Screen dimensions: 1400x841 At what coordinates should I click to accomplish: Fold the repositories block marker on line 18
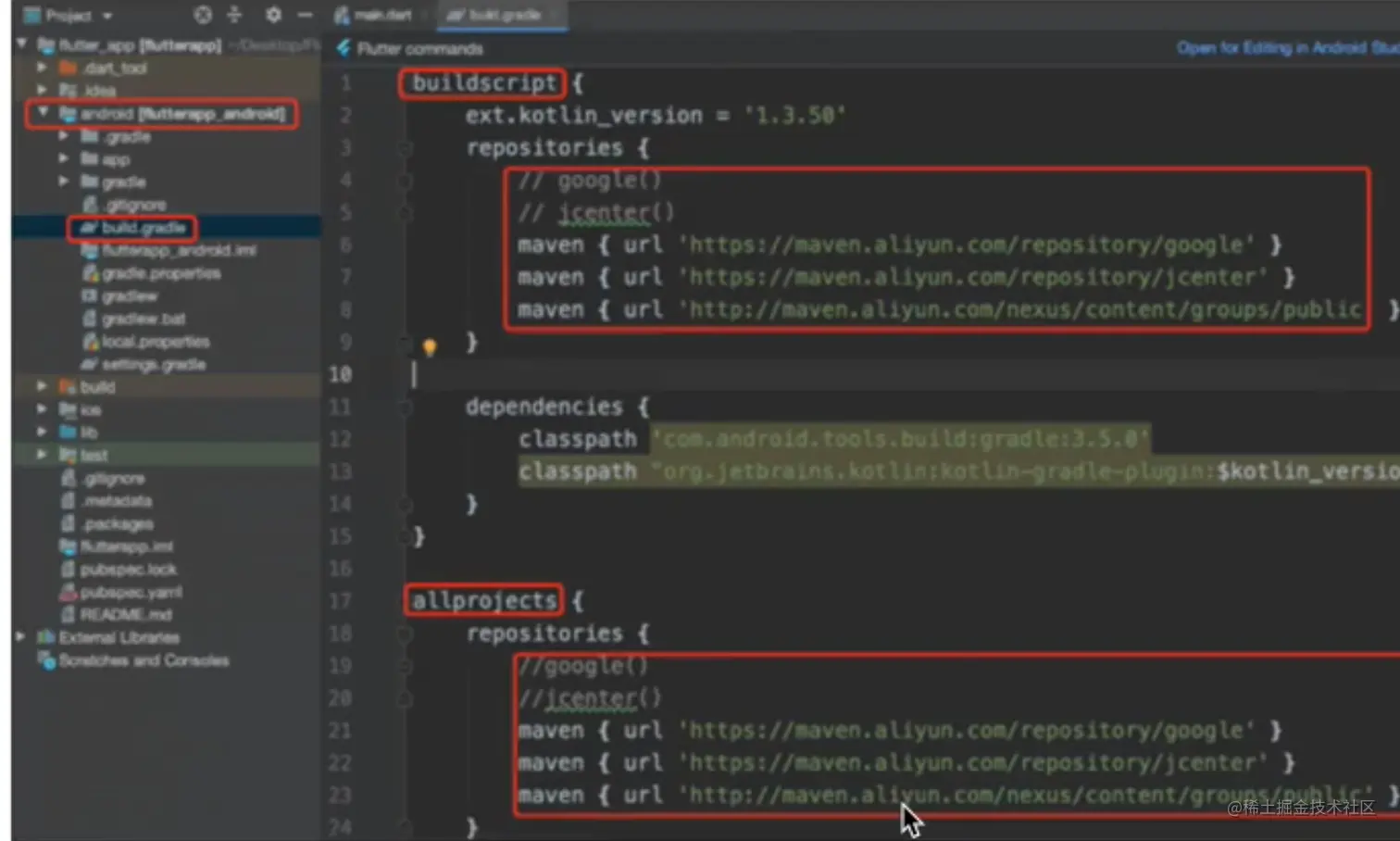405,634
